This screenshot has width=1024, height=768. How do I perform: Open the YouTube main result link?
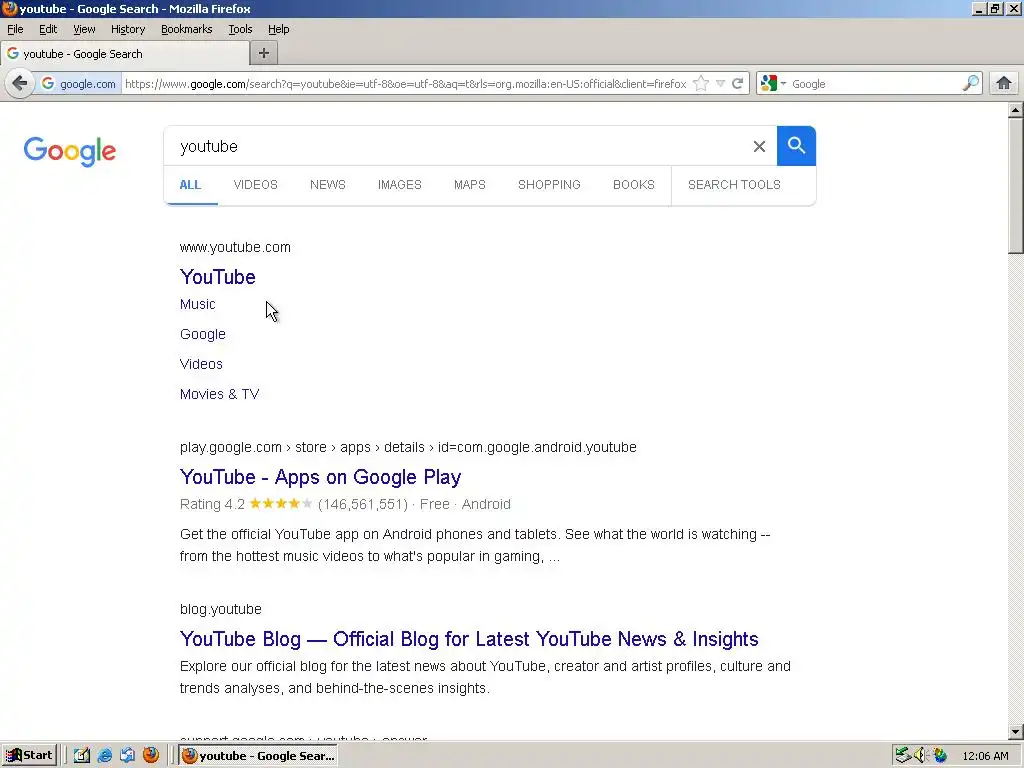pyautogui.click(x=217, y=277)
